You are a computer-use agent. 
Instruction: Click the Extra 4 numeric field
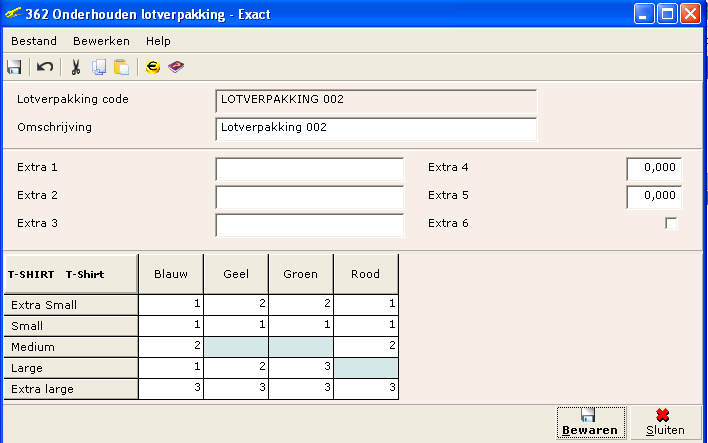pyautogui.click(x=654, y=168)
